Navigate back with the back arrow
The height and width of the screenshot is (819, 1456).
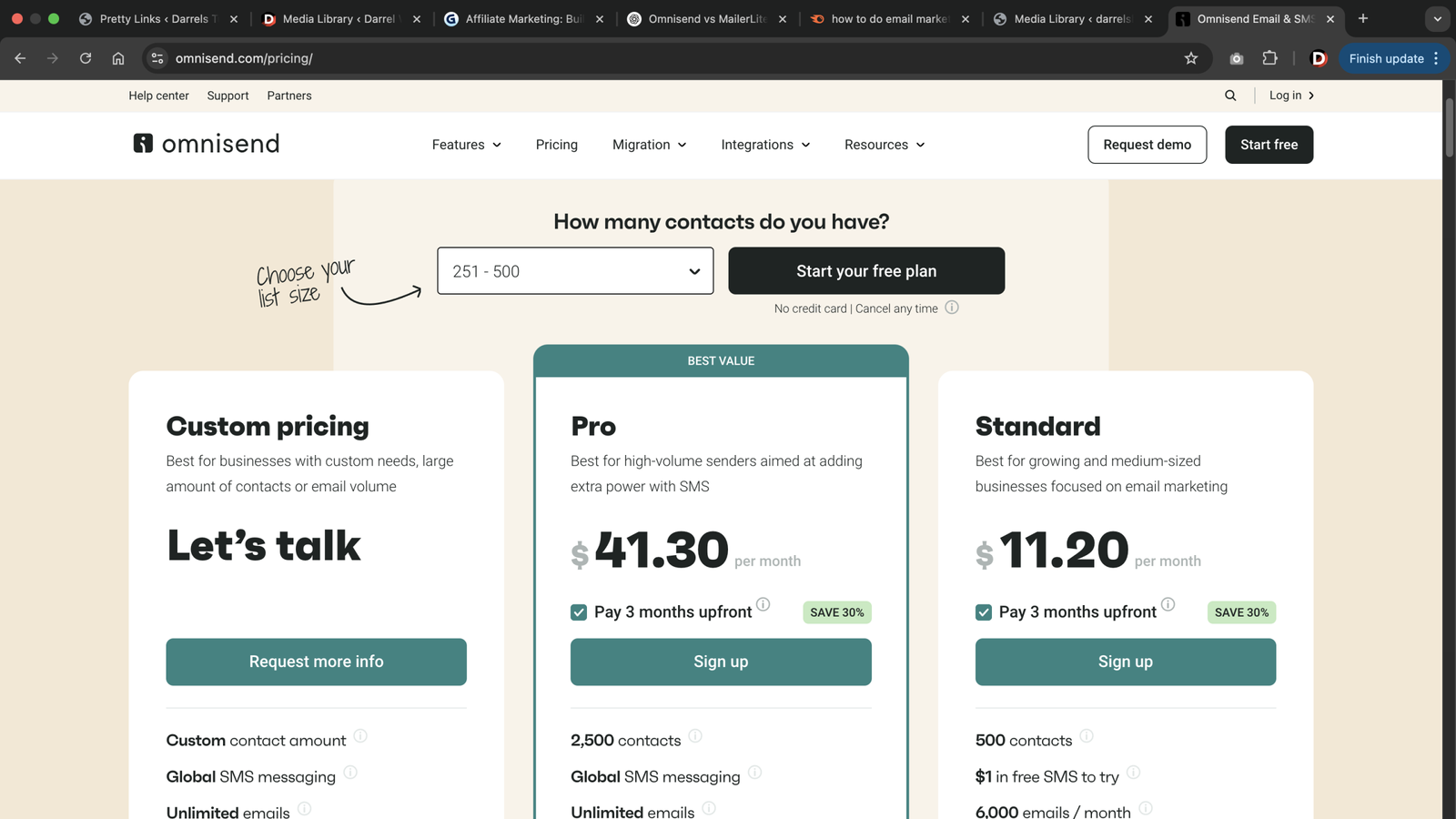pos(19,57)
